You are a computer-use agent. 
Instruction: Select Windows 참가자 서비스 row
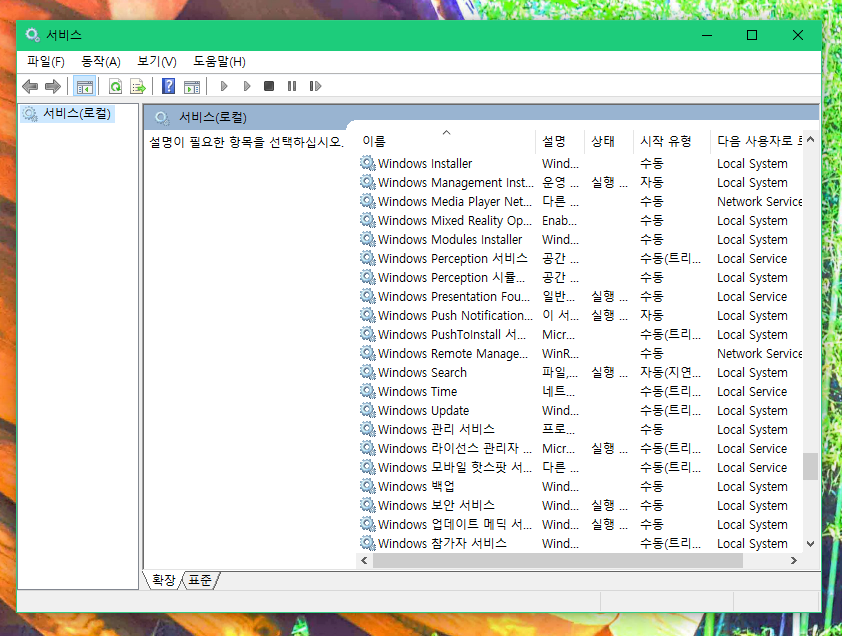pos(581,543)
